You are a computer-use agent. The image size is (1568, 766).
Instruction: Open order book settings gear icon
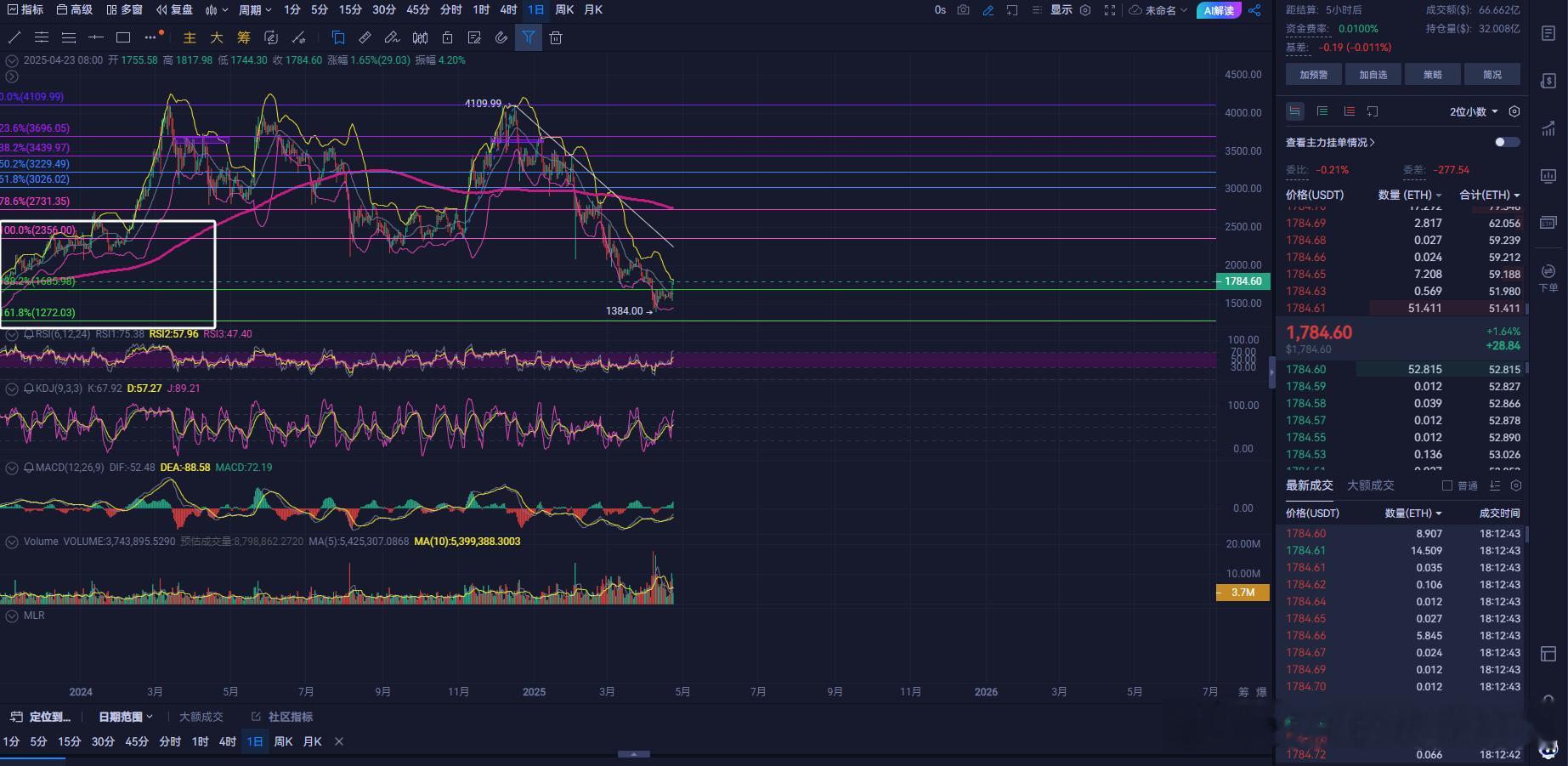1514,111
